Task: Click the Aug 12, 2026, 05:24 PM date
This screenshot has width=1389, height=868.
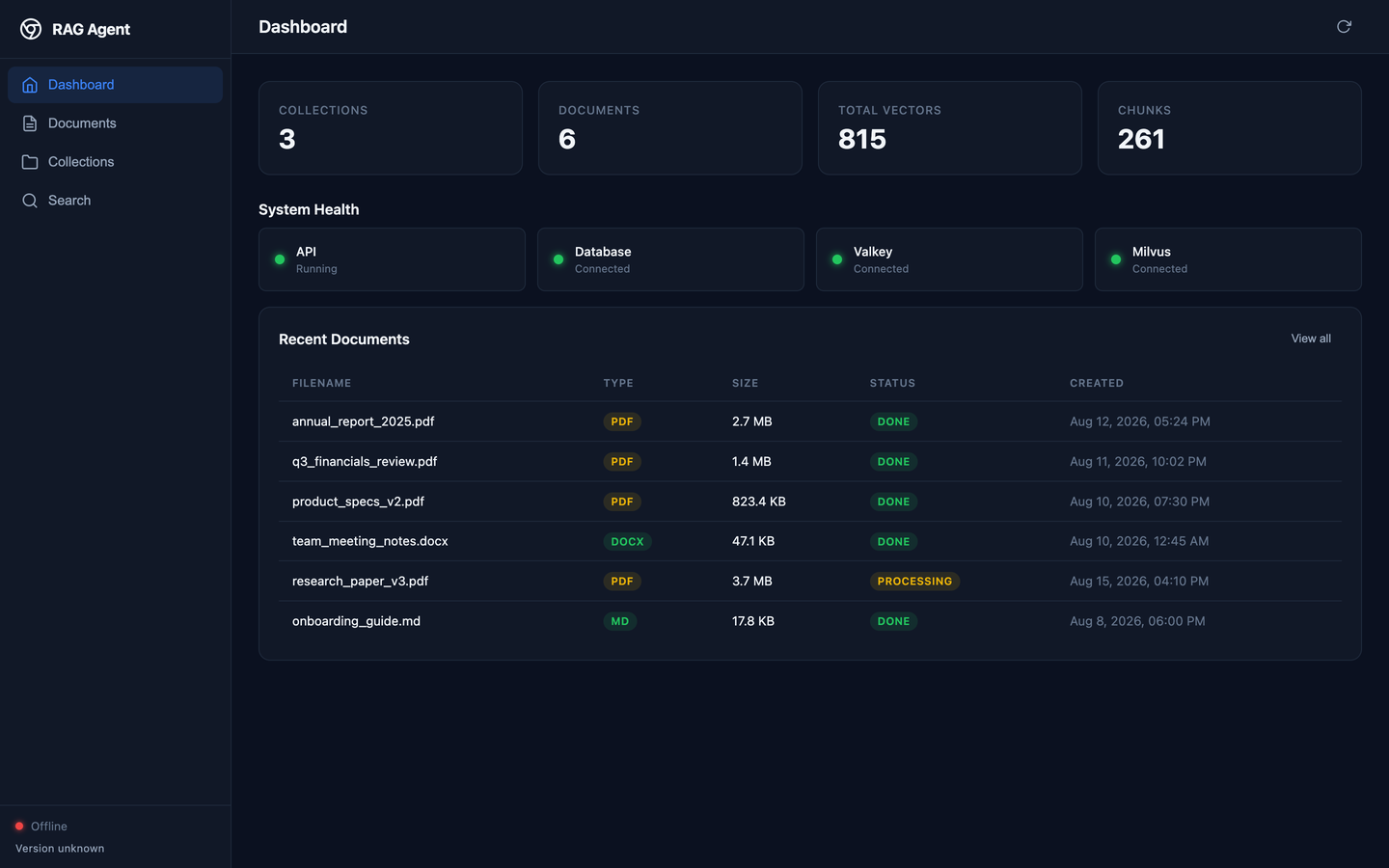Action: (x=1140, y=421)
